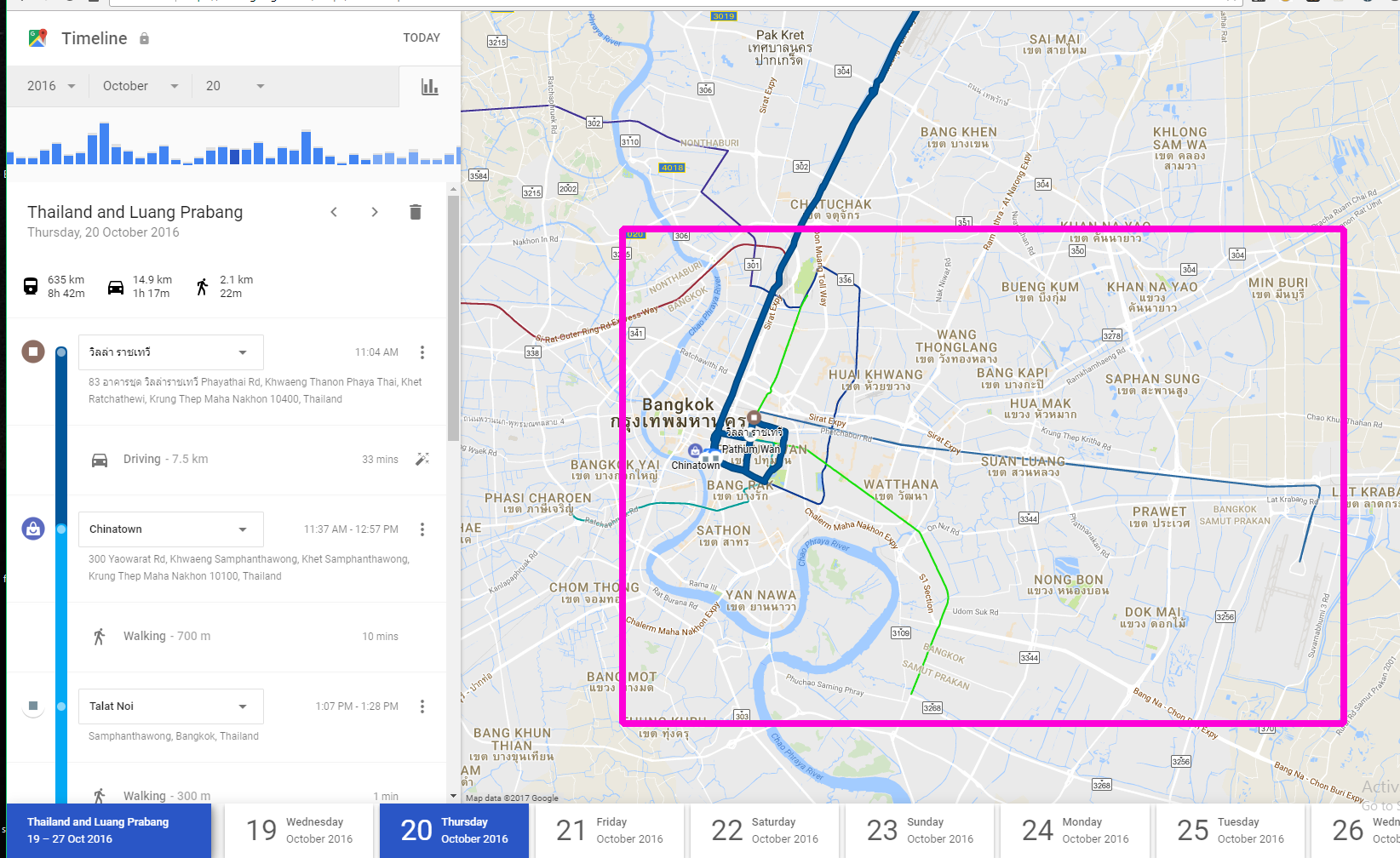Image resolution: width=1400 pixels, height=858 pixels.
Task: Select Sunday 23 October 2016 tab
Action: point(920,831)
